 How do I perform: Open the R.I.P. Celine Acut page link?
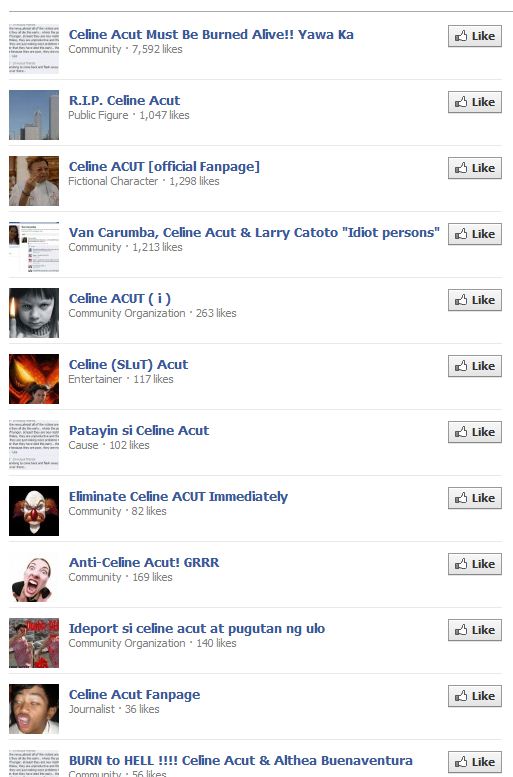(x=124, y=101)
